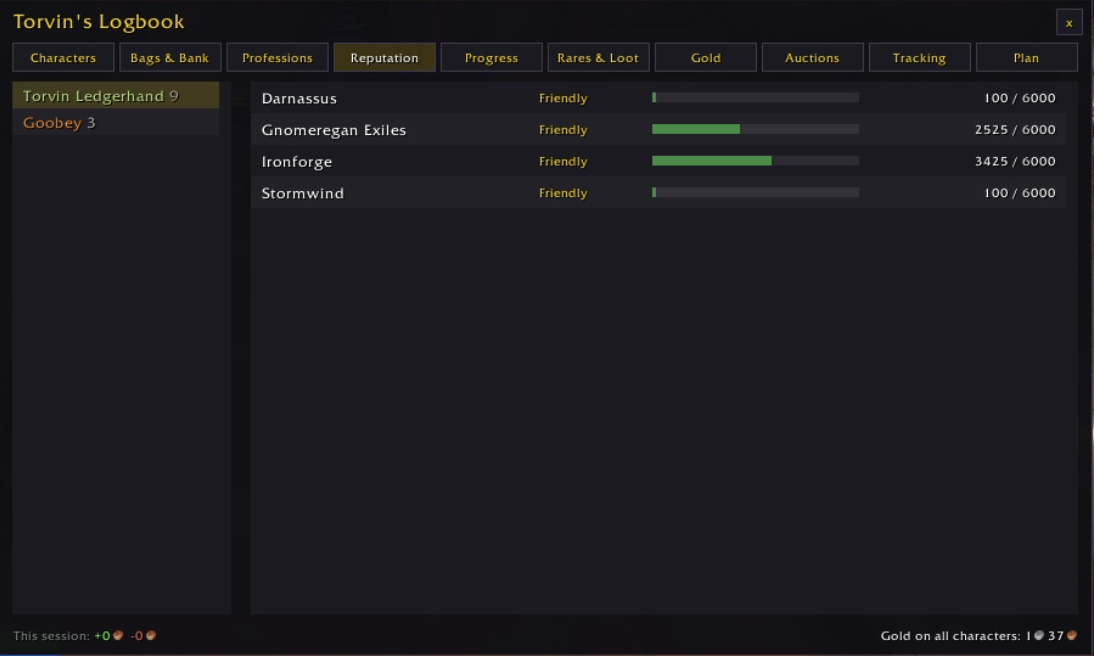Click the Stormwind faction name
This screenshot has width=1094, height=656.
[302, 193]
